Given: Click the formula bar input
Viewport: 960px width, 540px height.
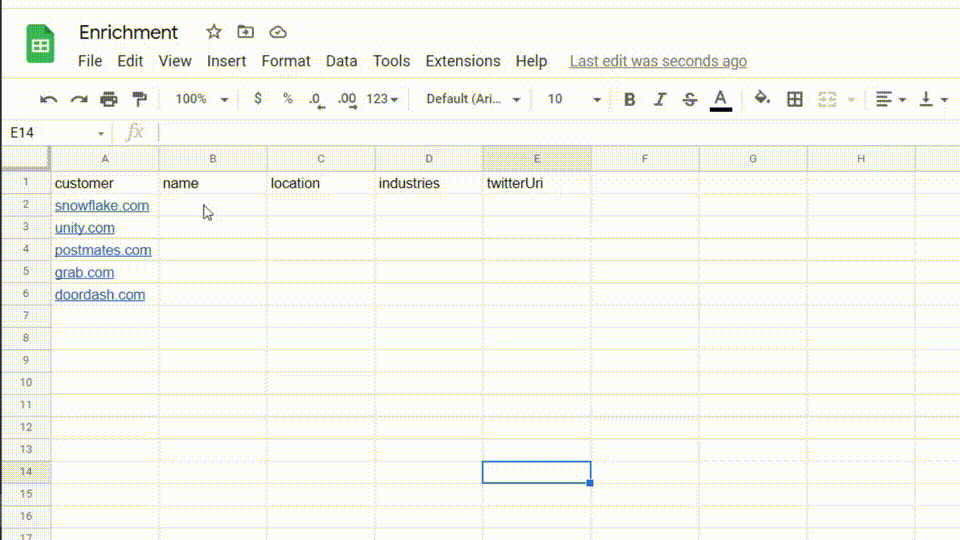Looking at the screenshot, I should (x=557, y=133).
